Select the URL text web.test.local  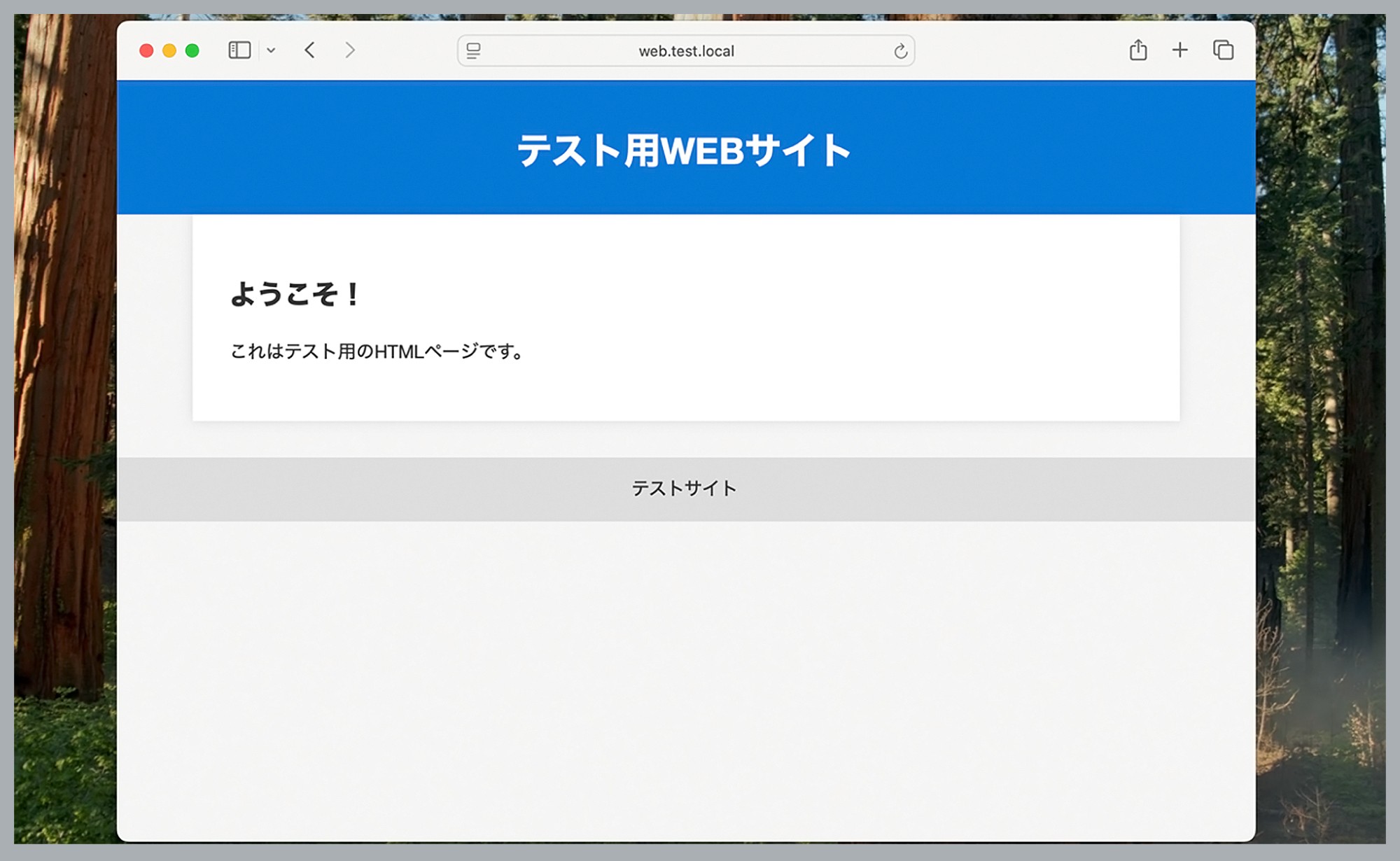(685, 50)
